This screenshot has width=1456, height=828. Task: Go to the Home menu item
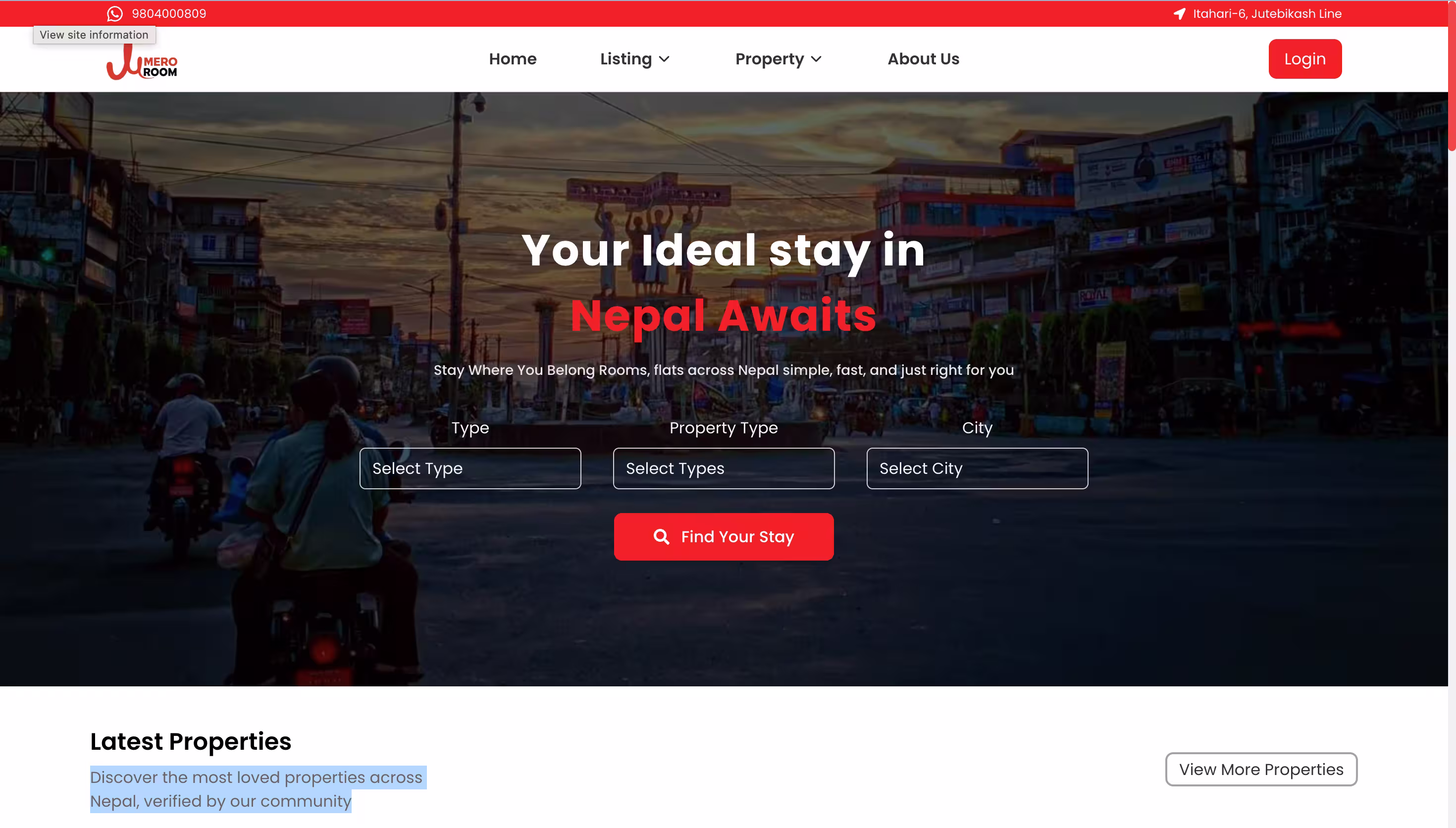pyautogui.click(x=513, y=59)
